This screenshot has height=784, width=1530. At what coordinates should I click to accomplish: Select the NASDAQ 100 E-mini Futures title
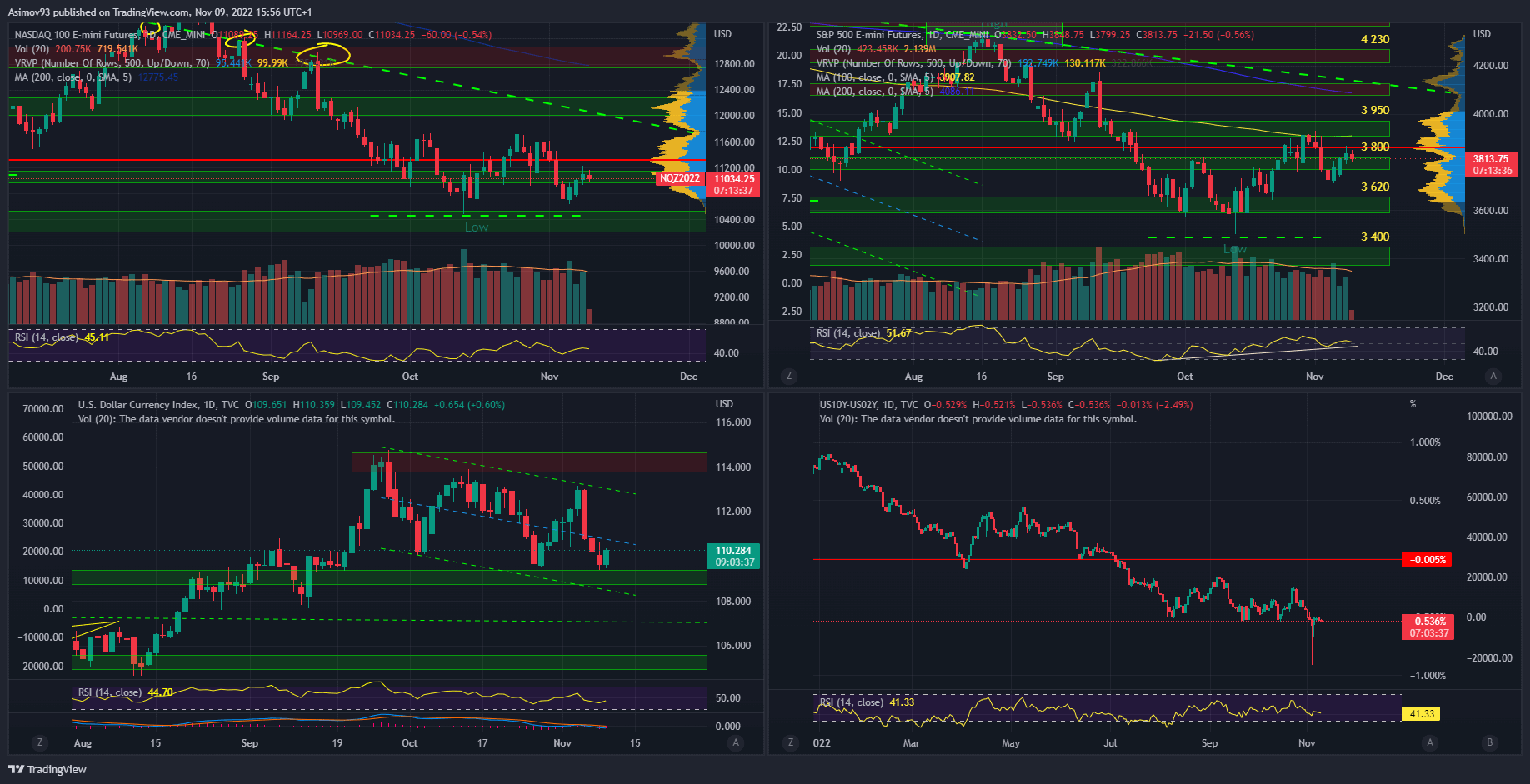[77, 35]
